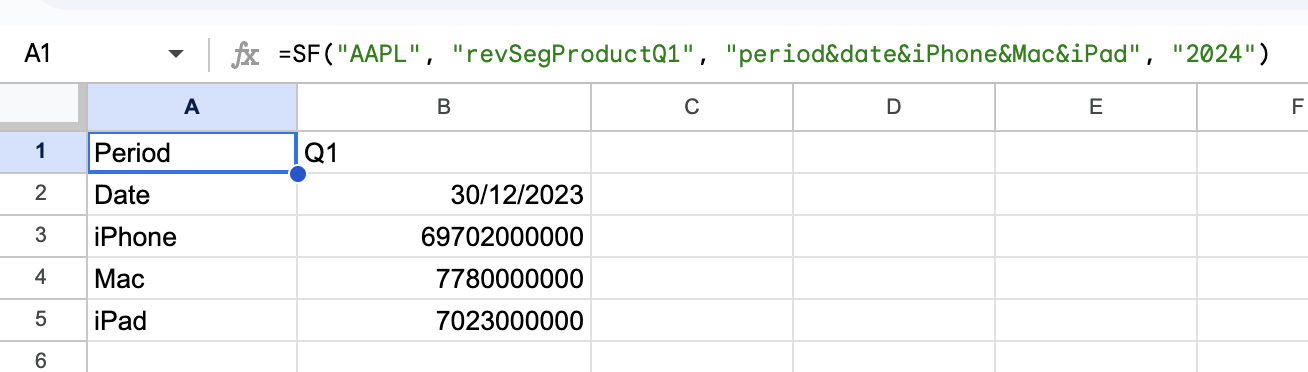
Task: Select row 3 header
Action: point(43,236)
